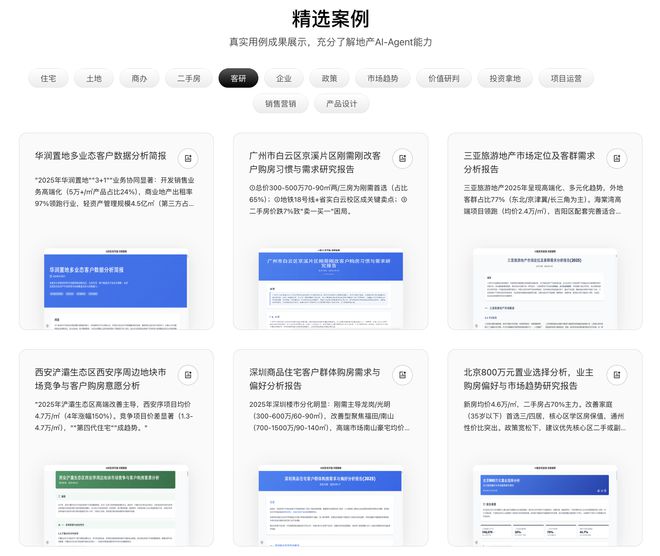The height and width of the screenshot is (556, 660).
Task: Open 华润置地 report preview thumbnail
Action: [x=116, y=288]
